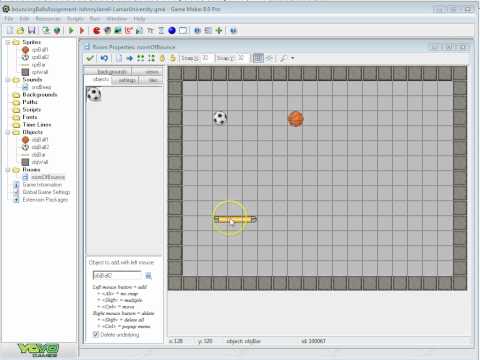480x360 pixels.
Task: Open an existing game with folder icon
Action: coord(20,30)
